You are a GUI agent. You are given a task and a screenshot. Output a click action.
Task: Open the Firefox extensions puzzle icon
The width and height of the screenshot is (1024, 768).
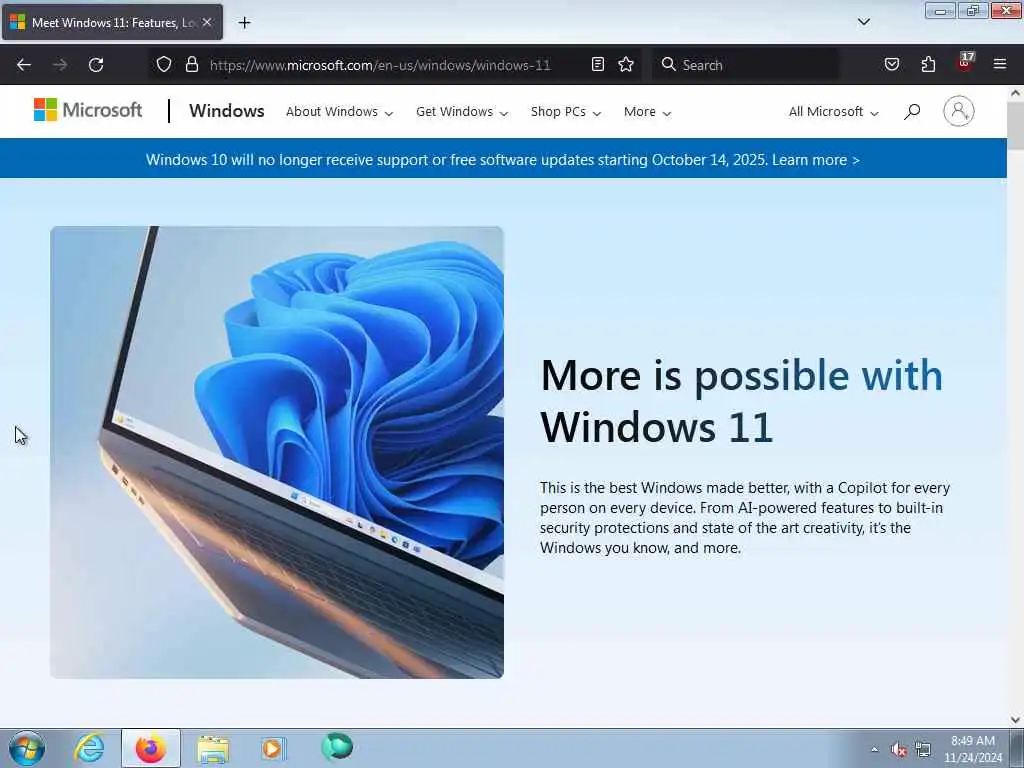928,65
